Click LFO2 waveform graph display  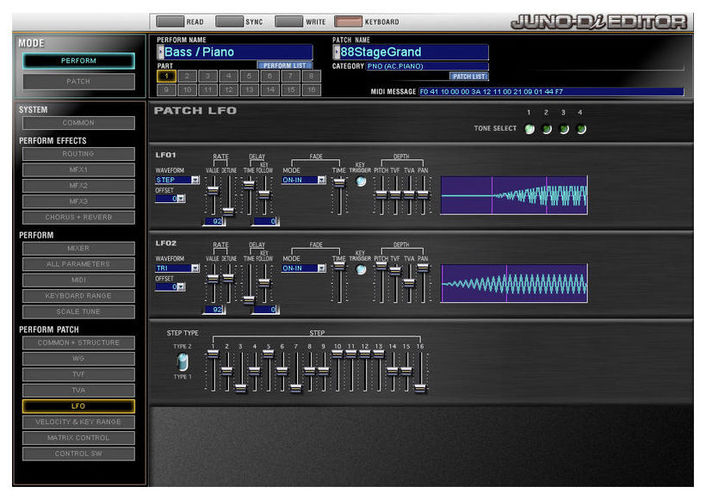point(514,283)
